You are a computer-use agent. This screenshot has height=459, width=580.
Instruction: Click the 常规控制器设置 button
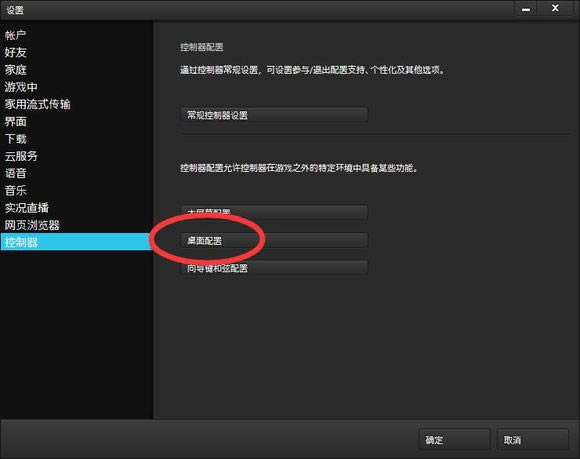[274, 115]
